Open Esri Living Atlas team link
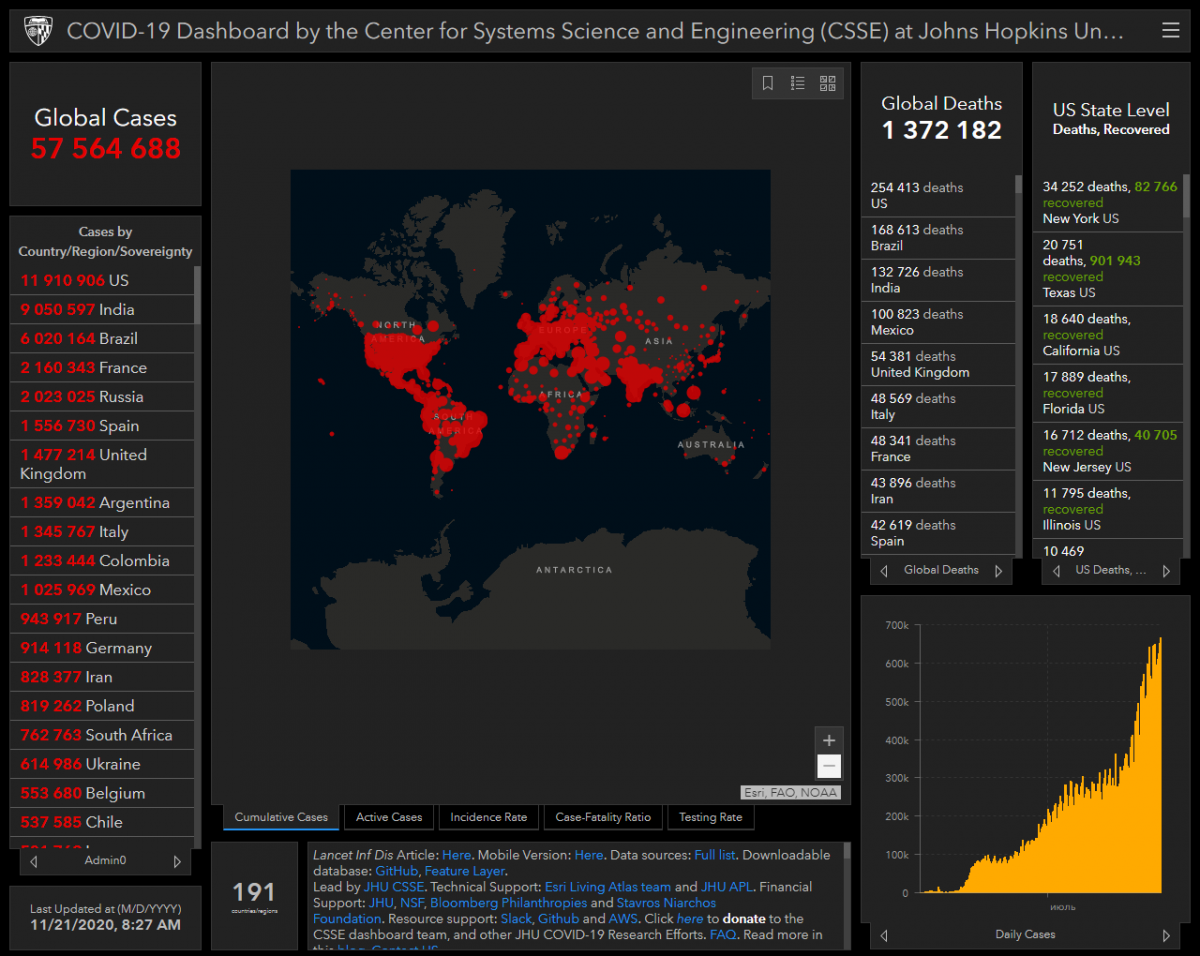Image resolution: width=1200 pixels, height=956 pixels. 608,887
